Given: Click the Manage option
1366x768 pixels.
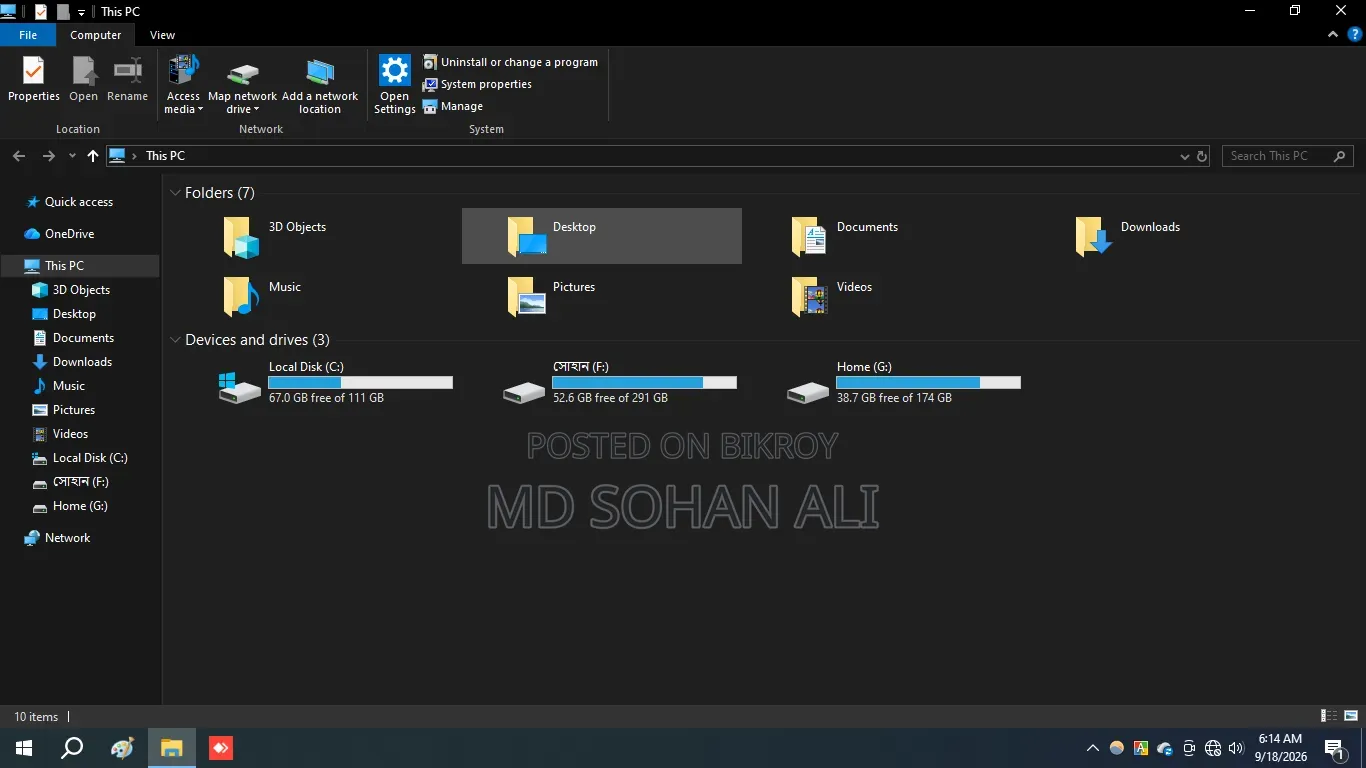Looking at the screenshot, I should [453, 106].
